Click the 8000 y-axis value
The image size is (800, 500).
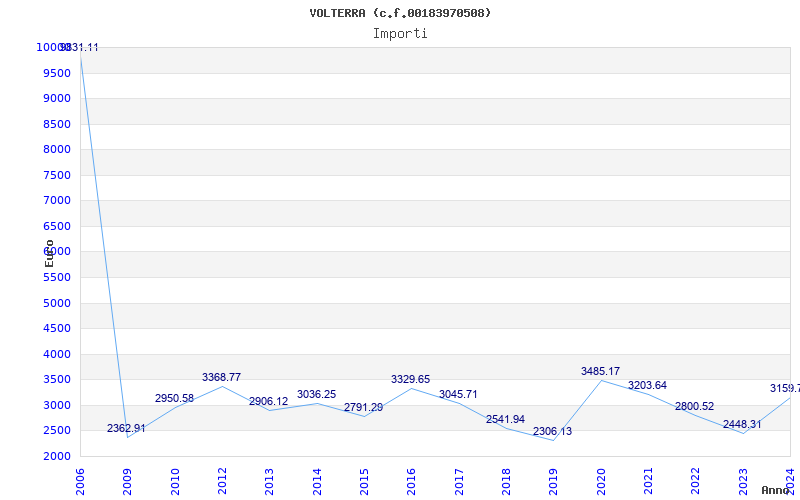pyautogui.click(x=57, y=149)
